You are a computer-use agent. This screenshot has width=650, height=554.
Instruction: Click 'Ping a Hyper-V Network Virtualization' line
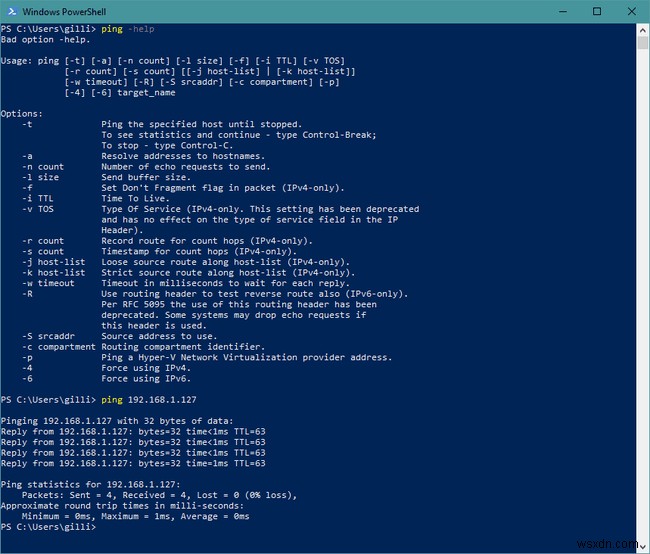[247, 357]
